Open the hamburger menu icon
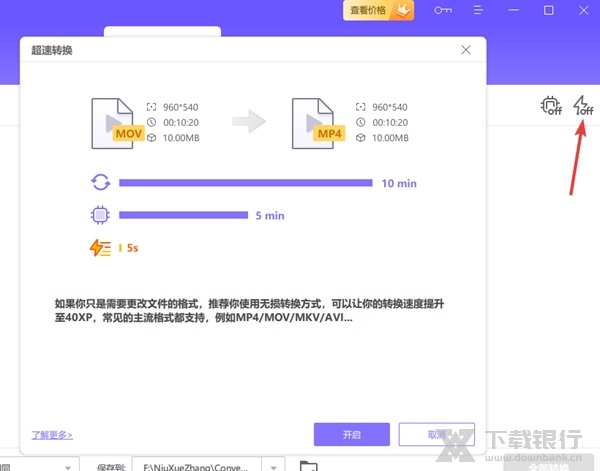 coord(478,10)
